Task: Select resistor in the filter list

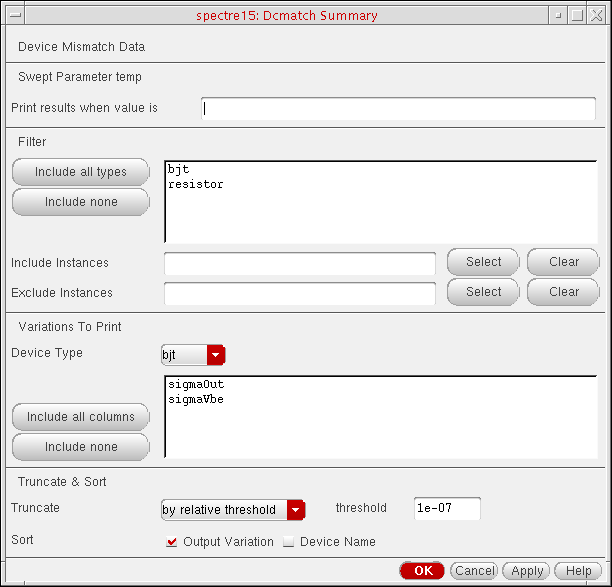Action: coord(196,185)
